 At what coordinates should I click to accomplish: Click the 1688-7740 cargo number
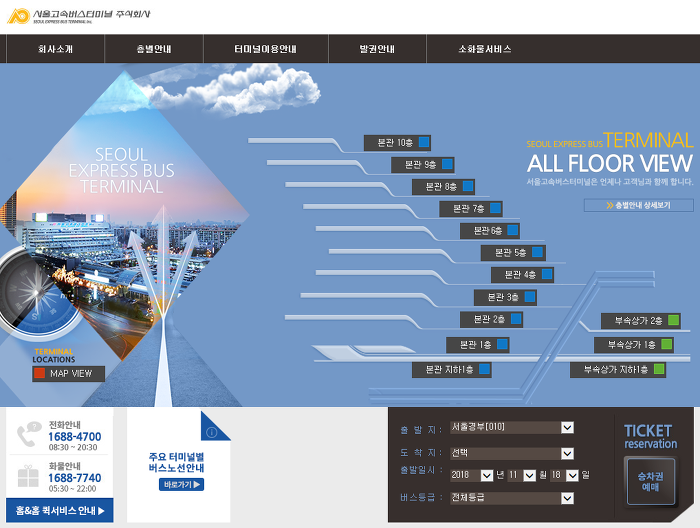coord(75,478)
